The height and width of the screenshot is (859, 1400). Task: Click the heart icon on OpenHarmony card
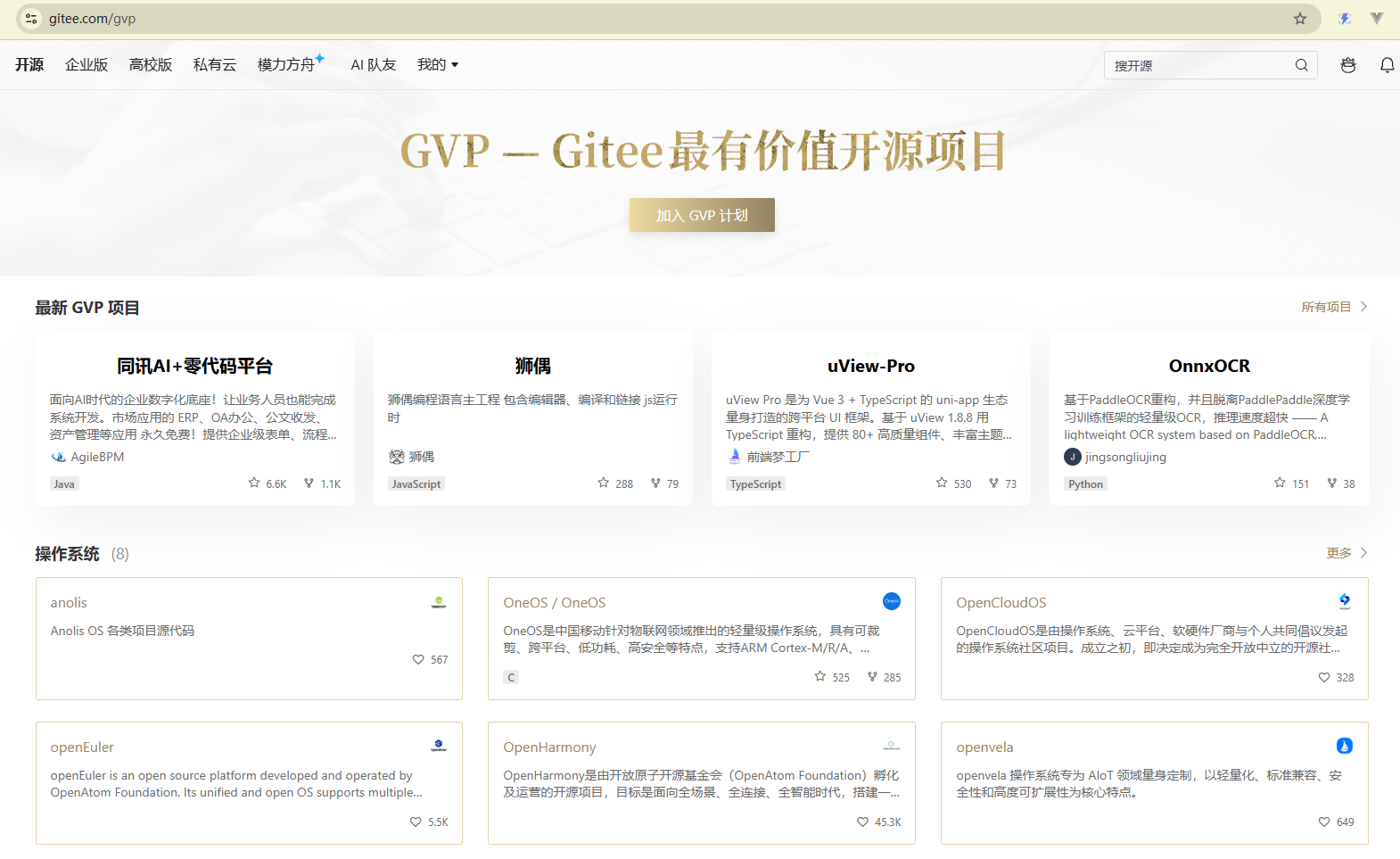(x=862, y=822)
